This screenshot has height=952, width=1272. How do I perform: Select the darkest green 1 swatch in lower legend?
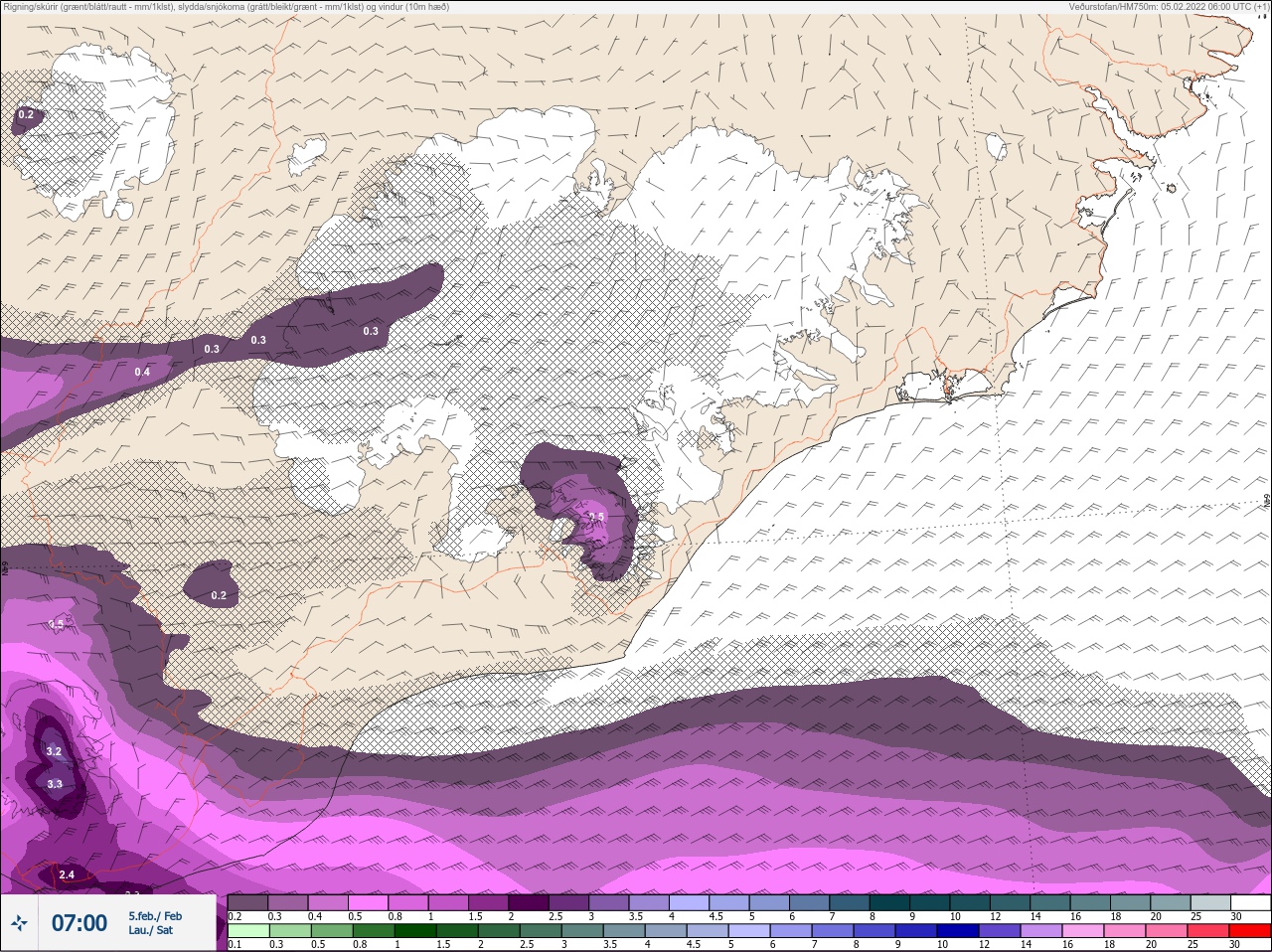pos(414,931)
